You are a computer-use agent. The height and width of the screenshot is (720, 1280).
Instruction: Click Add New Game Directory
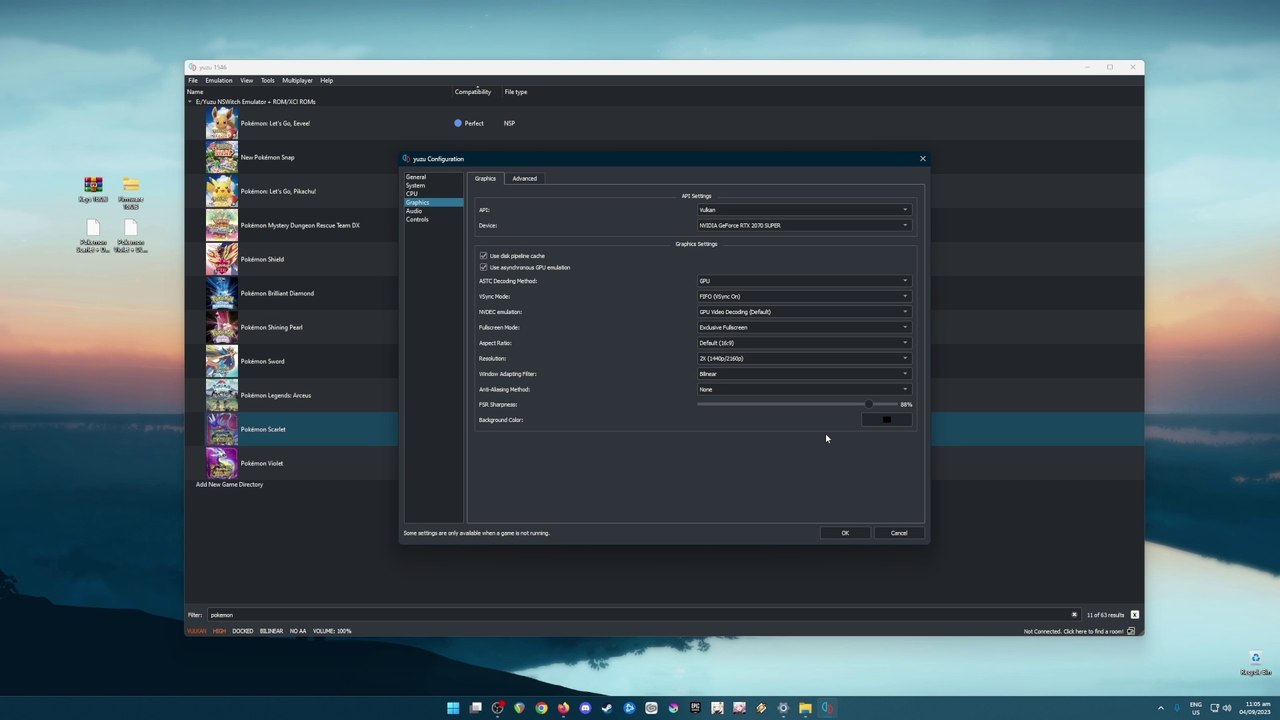229,485
